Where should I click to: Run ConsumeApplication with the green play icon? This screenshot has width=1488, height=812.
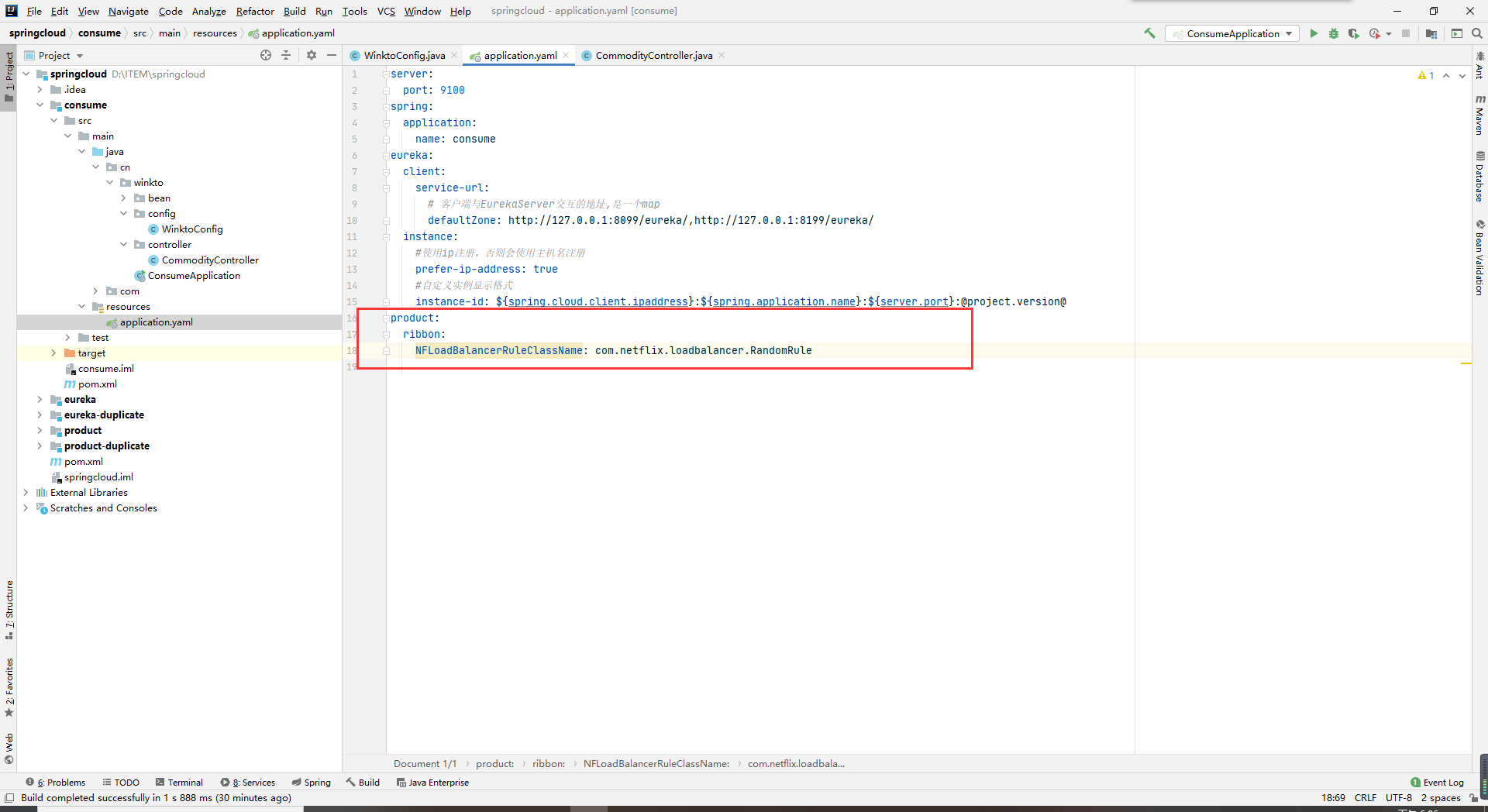coord(1314,33)
